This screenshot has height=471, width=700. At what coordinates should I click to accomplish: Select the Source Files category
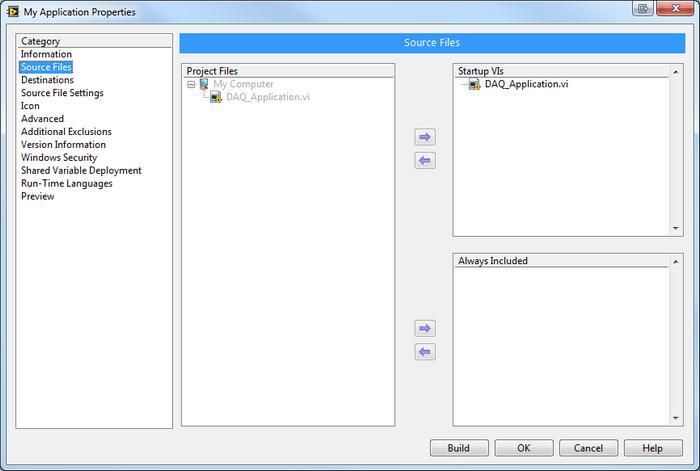click(46, 67)
